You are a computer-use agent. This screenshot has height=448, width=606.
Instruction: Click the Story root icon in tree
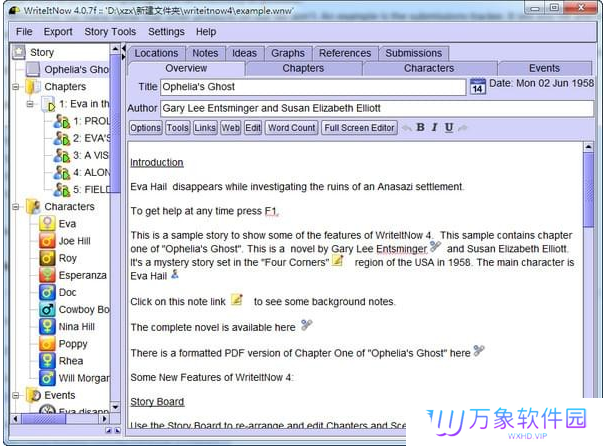click(x=18, y=52)
